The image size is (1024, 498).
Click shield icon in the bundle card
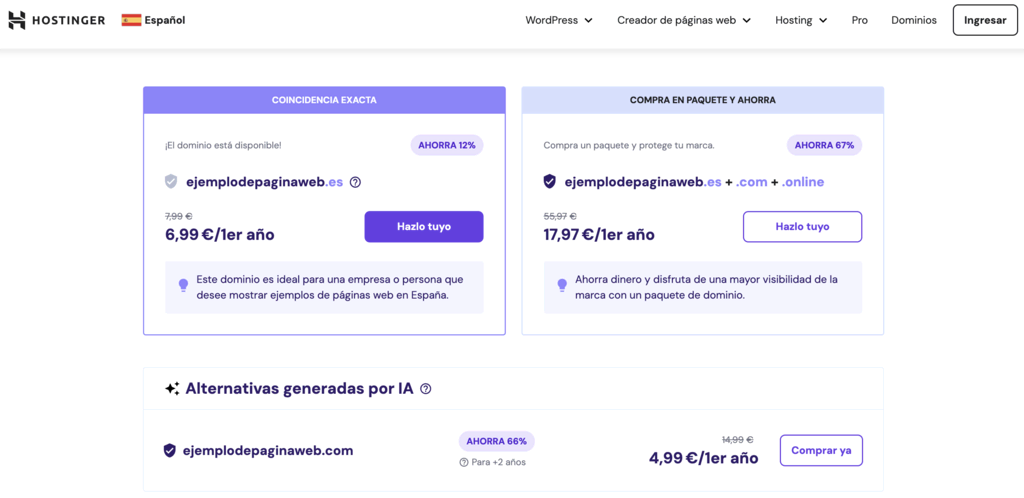click(549, 182)
